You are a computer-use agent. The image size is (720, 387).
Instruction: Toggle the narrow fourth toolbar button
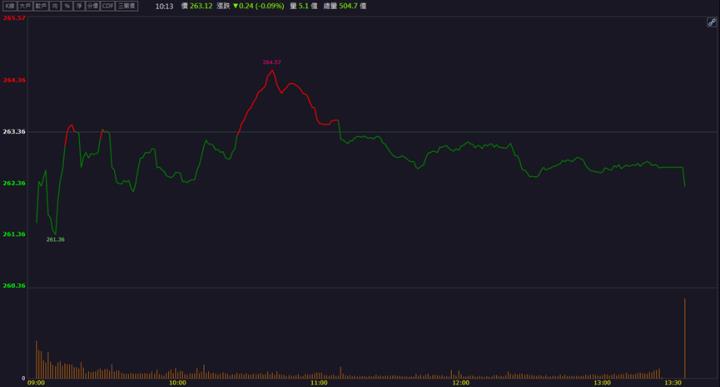point(55,6)
